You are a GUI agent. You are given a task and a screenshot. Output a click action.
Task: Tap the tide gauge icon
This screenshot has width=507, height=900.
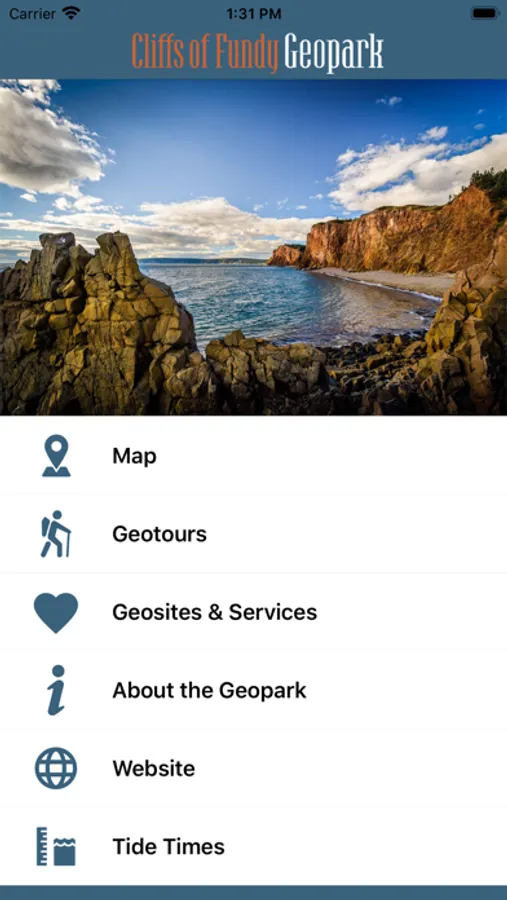click(56, 846)
